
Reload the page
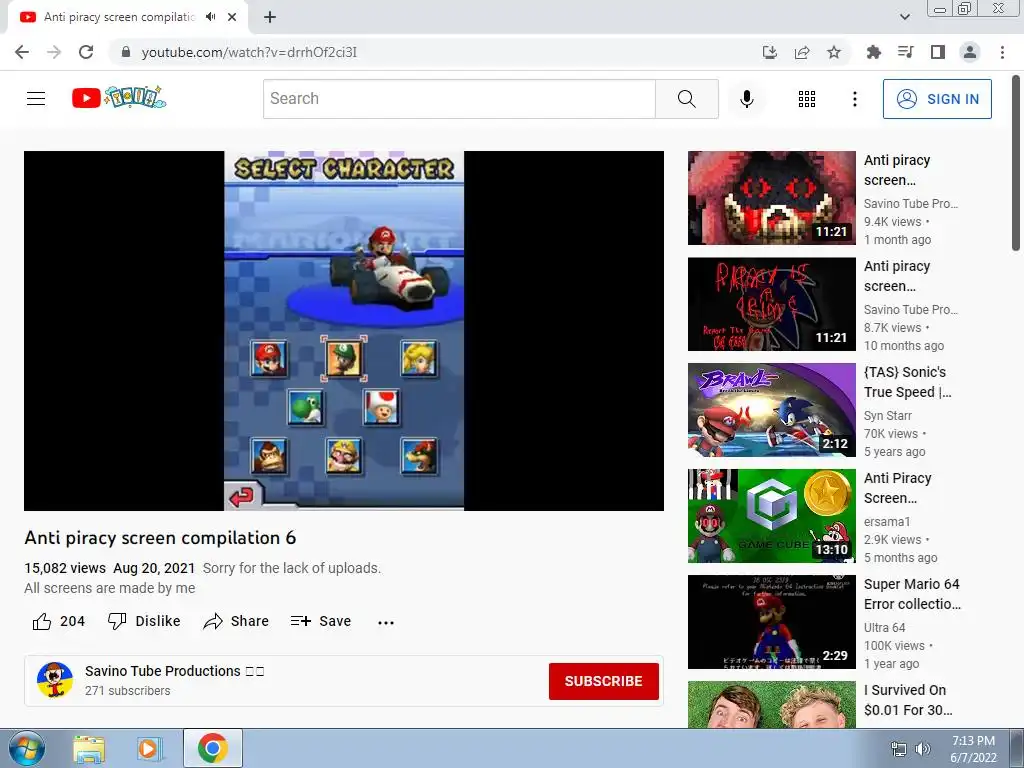(86, 52)
